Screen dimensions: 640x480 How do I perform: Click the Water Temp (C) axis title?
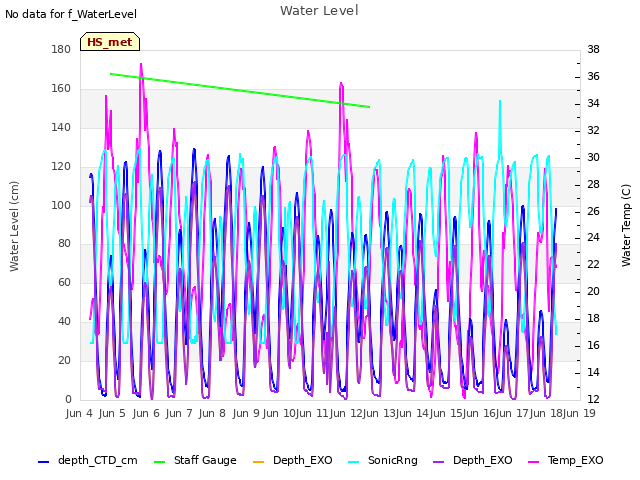pos(626,225)
